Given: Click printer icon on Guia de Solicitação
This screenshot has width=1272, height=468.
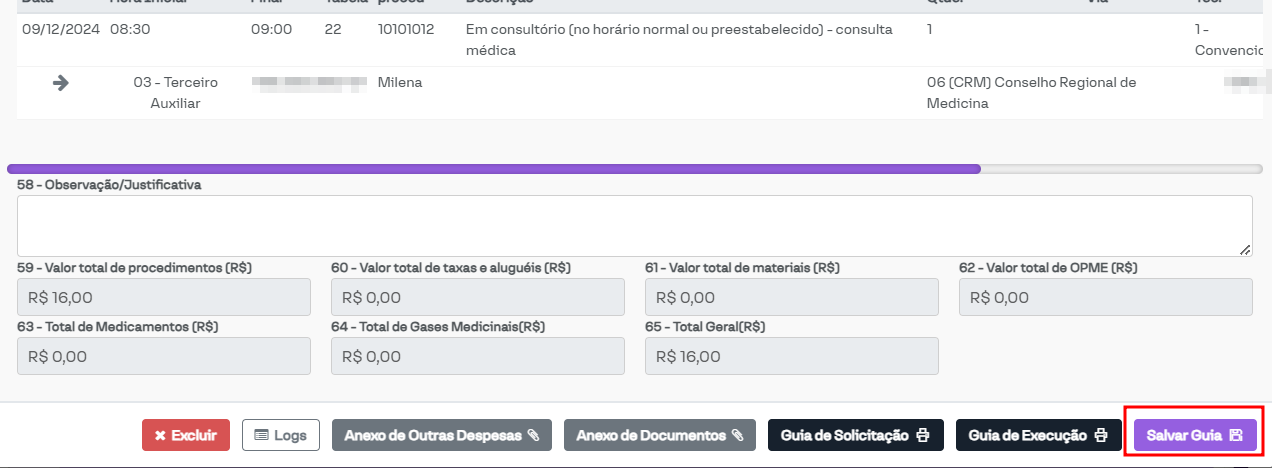Looking at the screenshot, I should click(x=923, y=436).
